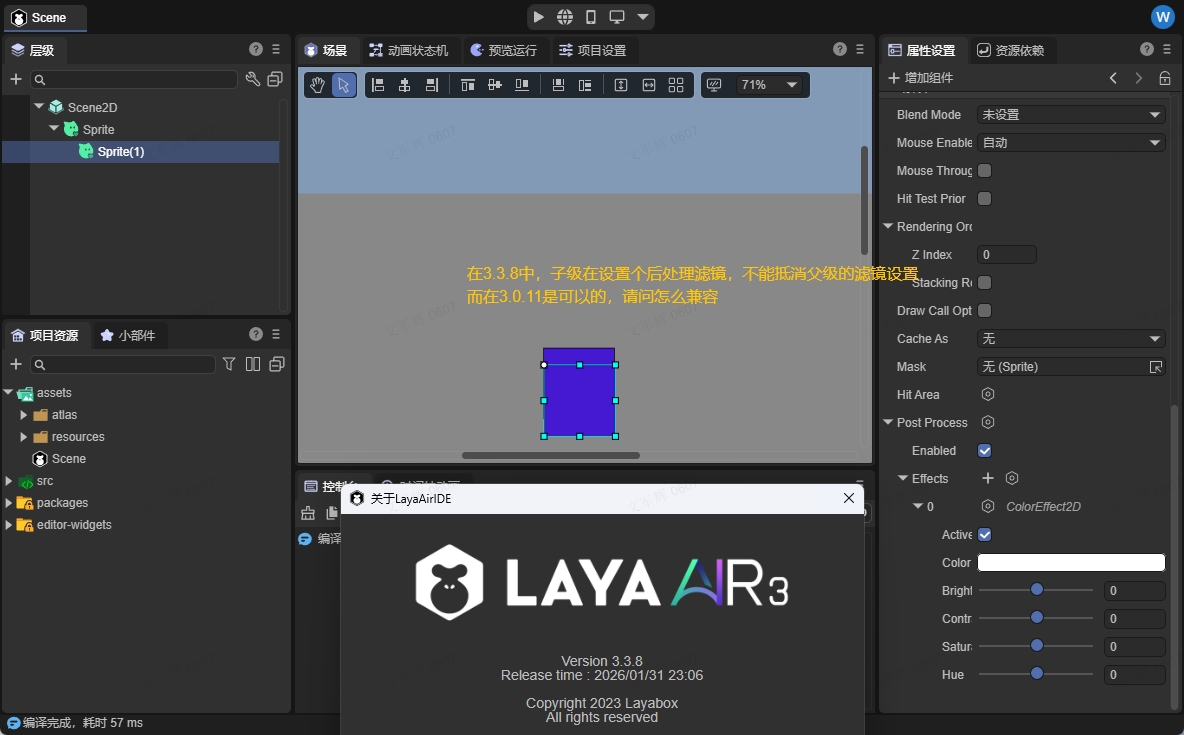Click the Play preview button
Image resolution: width=1184 pixels, height=735 pixels.
coord(539,17)
